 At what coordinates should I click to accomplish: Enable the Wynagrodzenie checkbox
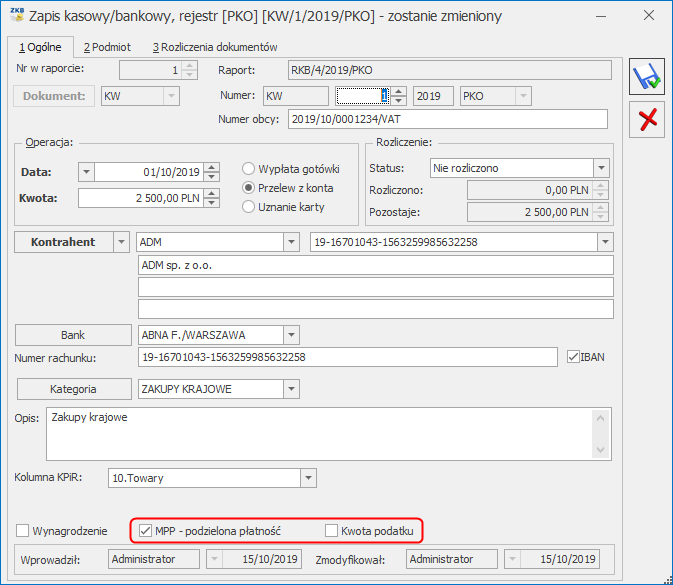[x=24, y=529]
